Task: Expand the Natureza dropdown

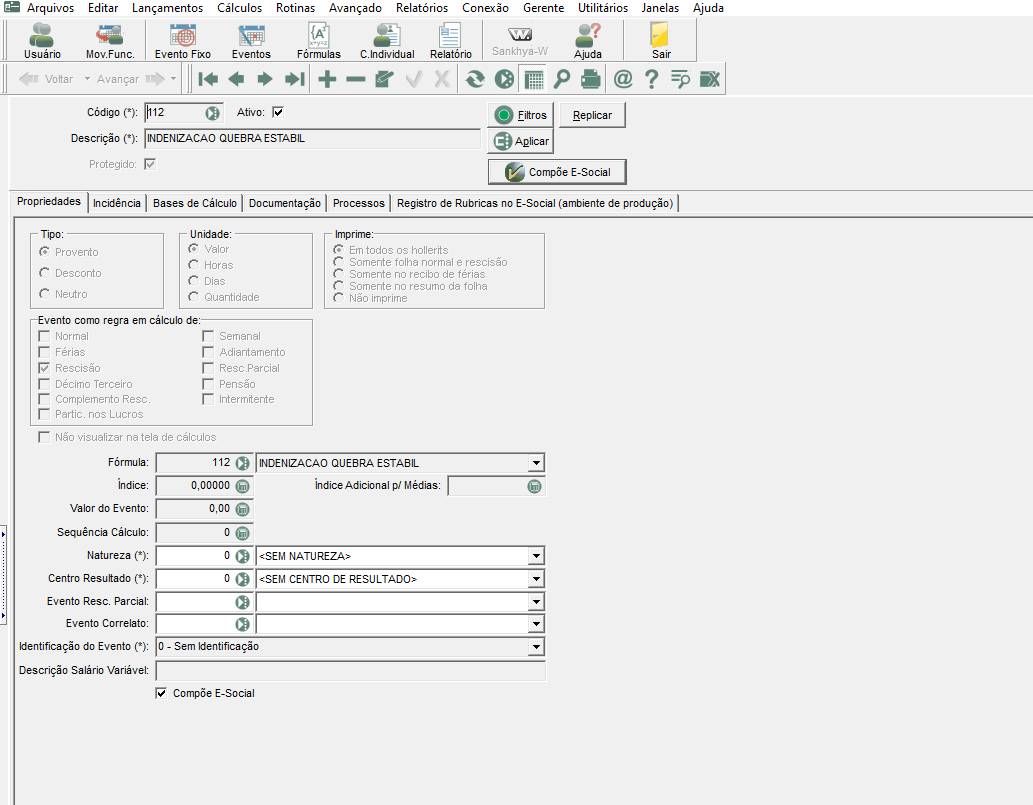Action: tap(536, 556)
